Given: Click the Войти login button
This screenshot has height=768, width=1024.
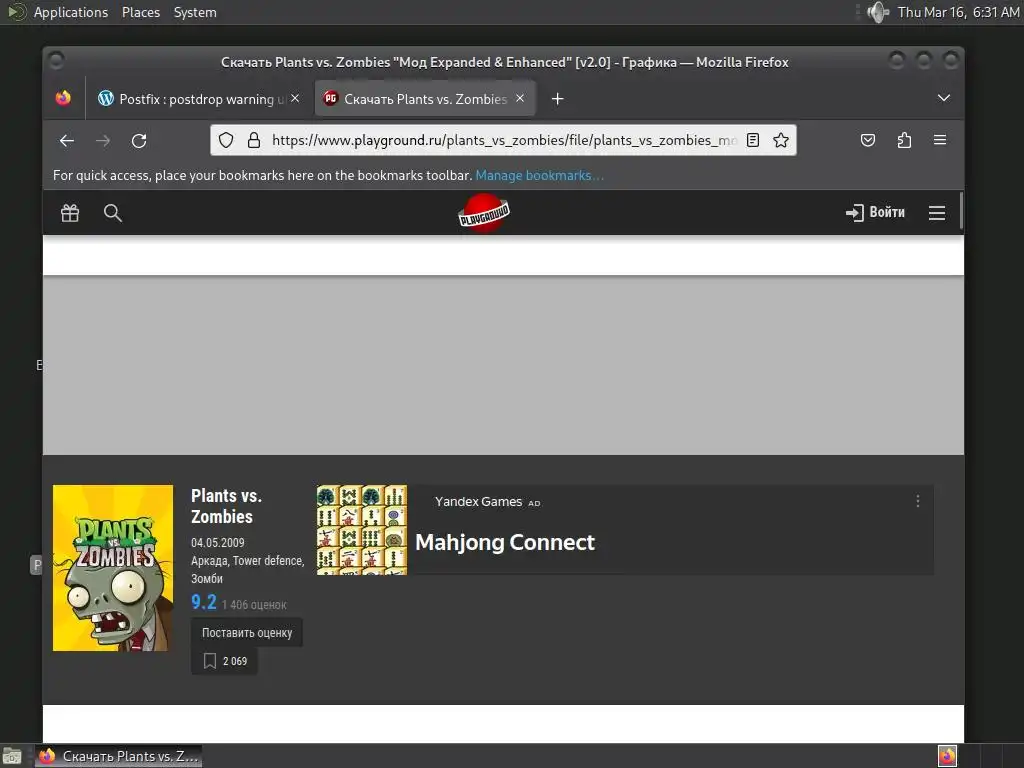Looking at the screenshot, I should (x=875, y=212).
